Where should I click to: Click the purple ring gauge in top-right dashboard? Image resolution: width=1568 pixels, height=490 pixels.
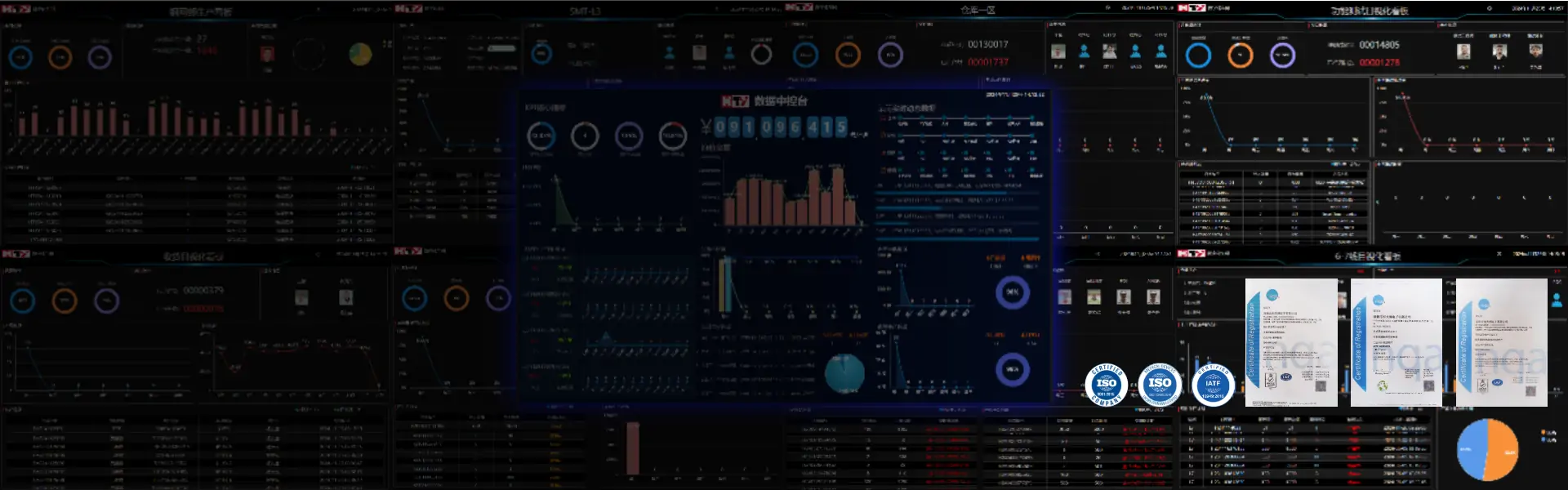(x=1283, y=56)
